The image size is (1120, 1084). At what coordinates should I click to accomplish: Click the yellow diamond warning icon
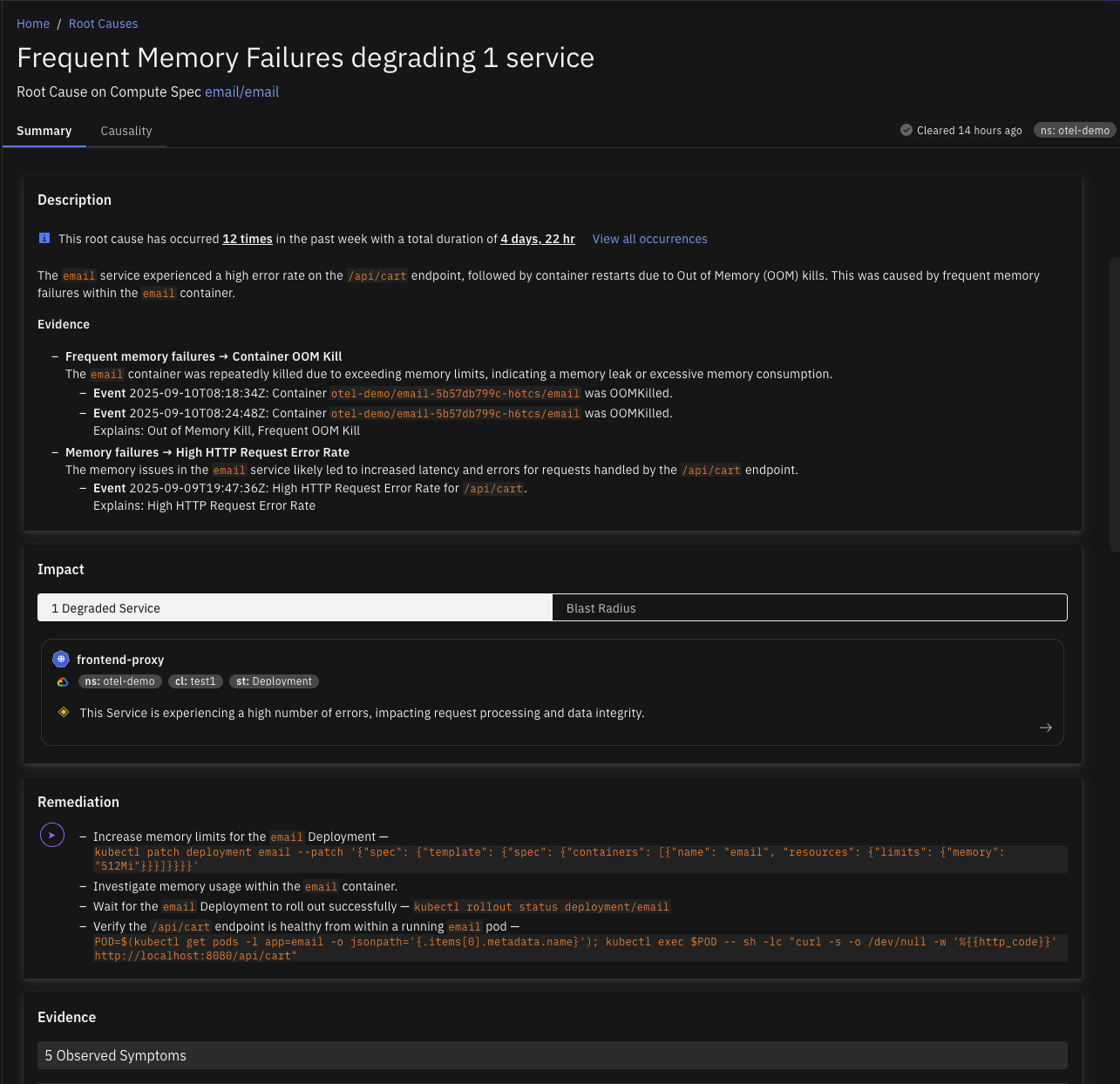[x=64, y=713]
